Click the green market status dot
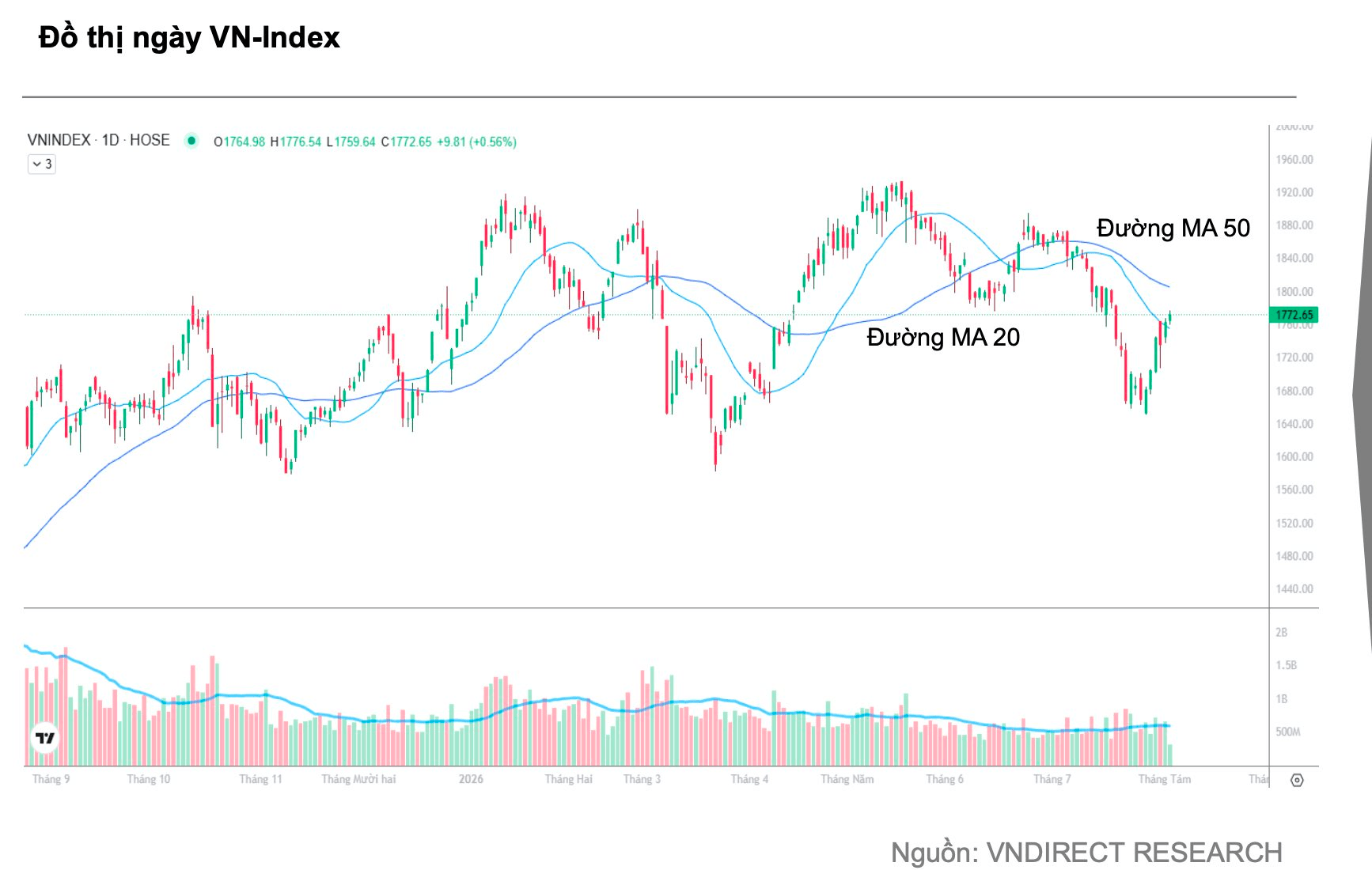This screenshot has height=870, width=1372. point(191,141)
